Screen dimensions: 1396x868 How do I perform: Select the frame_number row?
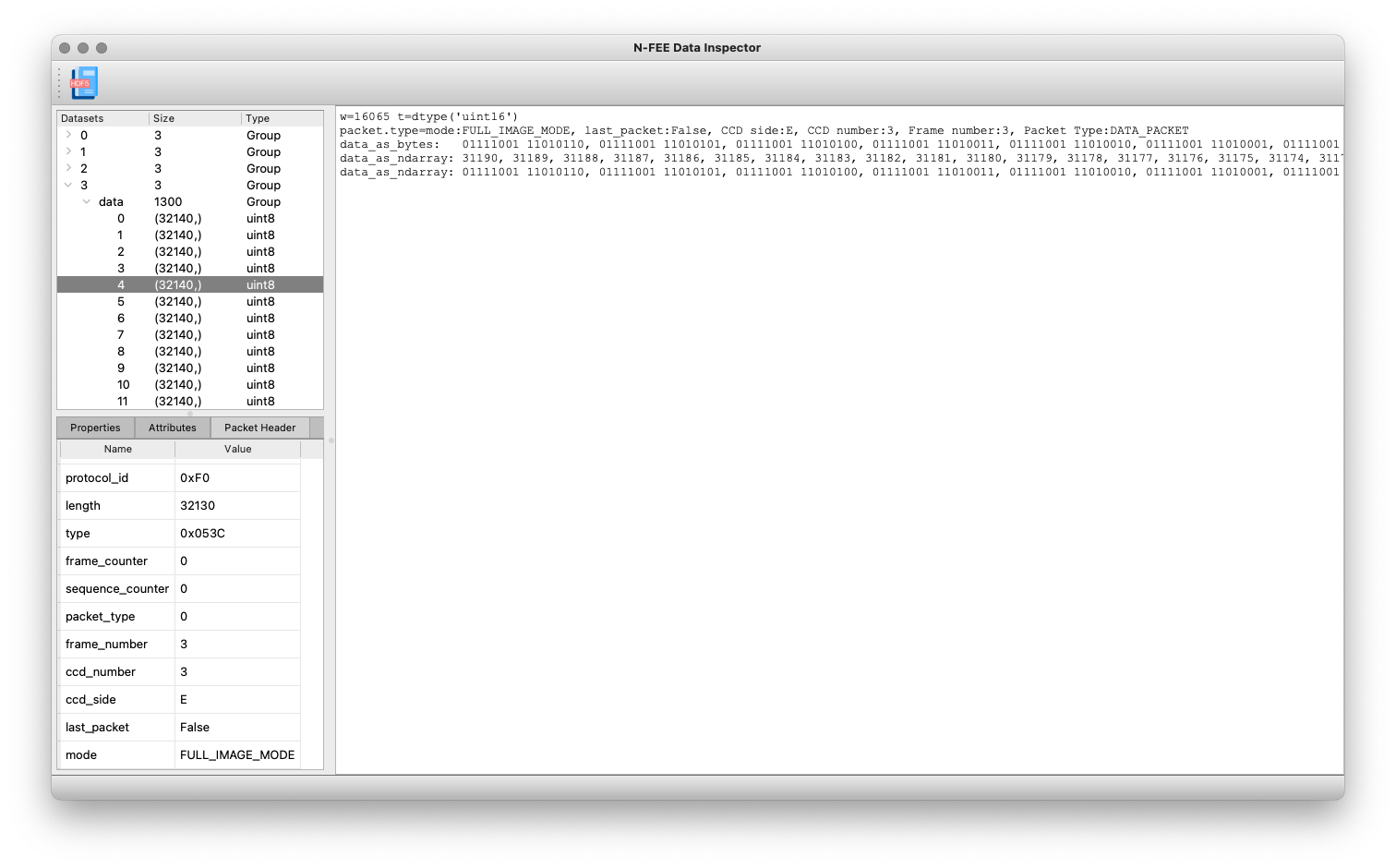point(180,644)
